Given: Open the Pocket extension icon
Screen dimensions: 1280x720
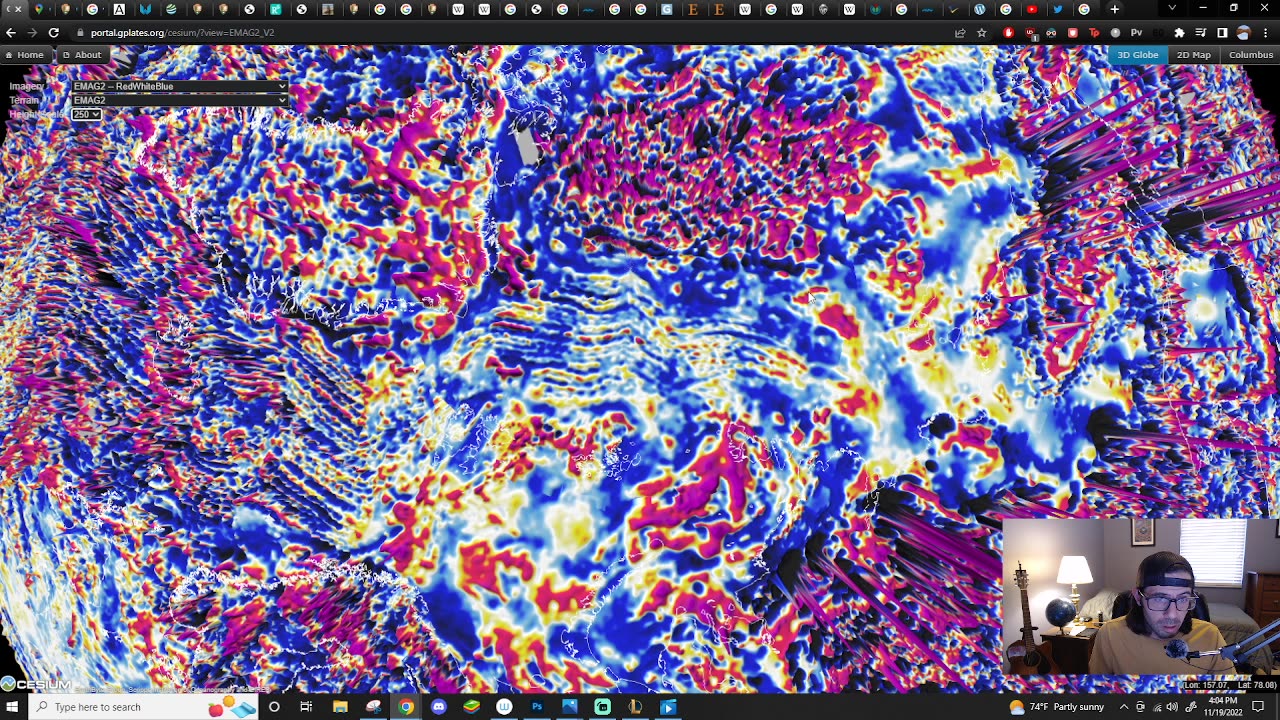Looking at the screenshot, I should 1073,33.
